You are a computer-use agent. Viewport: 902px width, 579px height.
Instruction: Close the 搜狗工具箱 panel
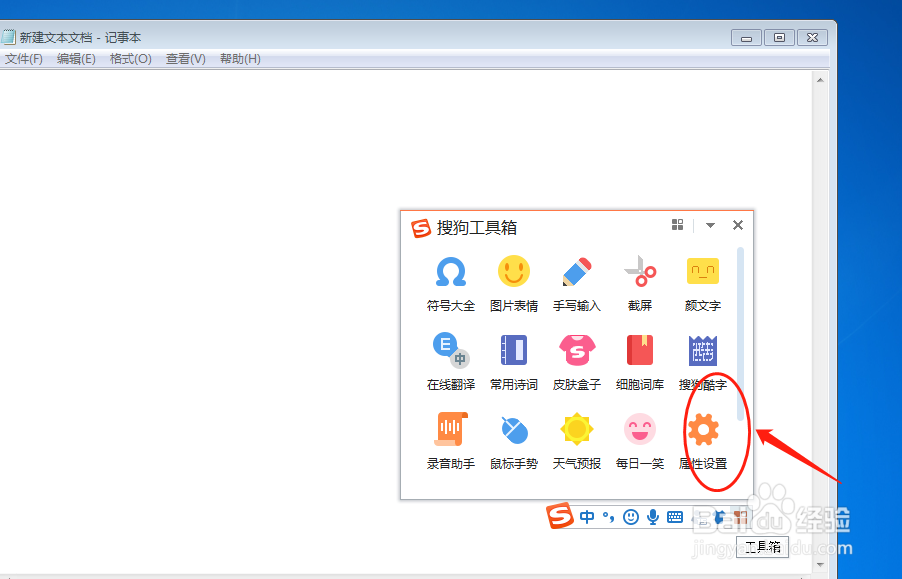point(738,225)
